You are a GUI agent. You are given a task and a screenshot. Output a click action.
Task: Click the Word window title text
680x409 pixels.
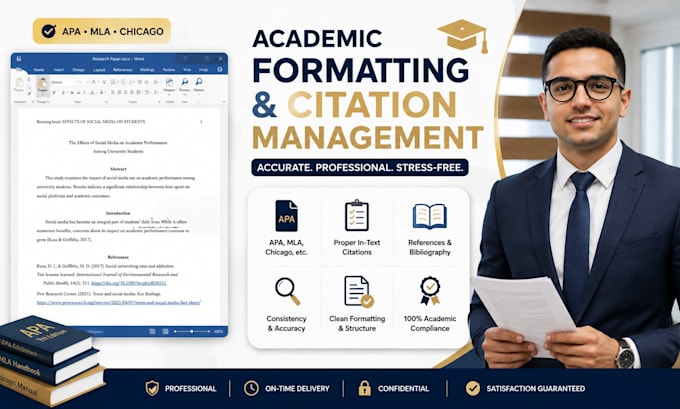[118, 59]
